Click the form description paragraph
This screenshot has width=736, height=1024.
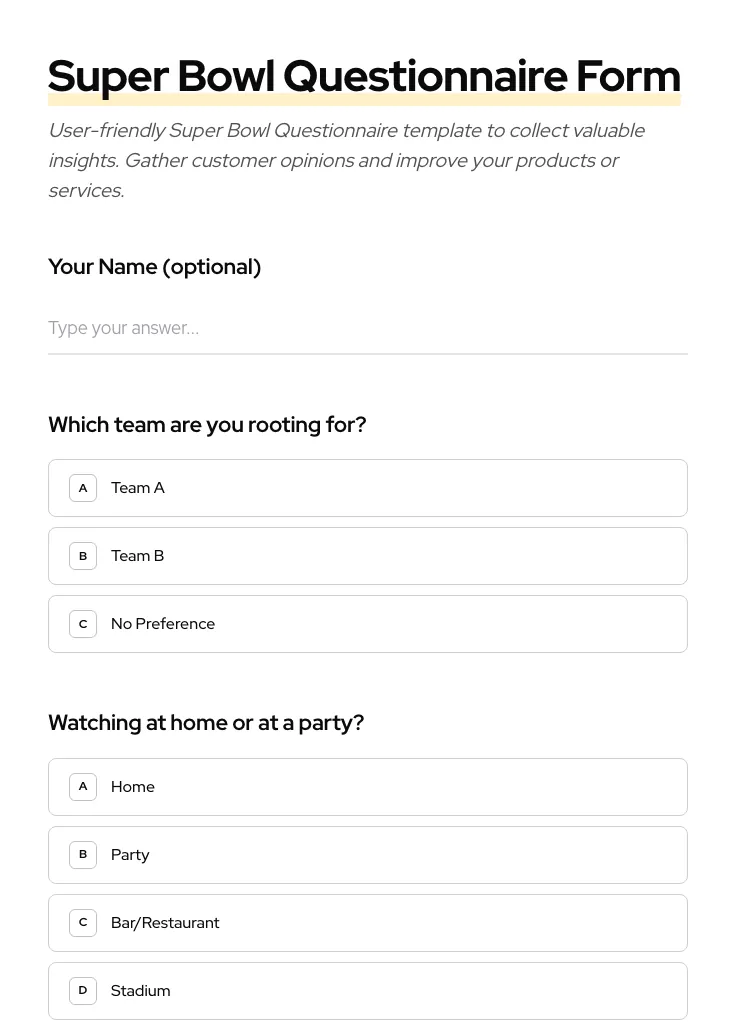346,160
